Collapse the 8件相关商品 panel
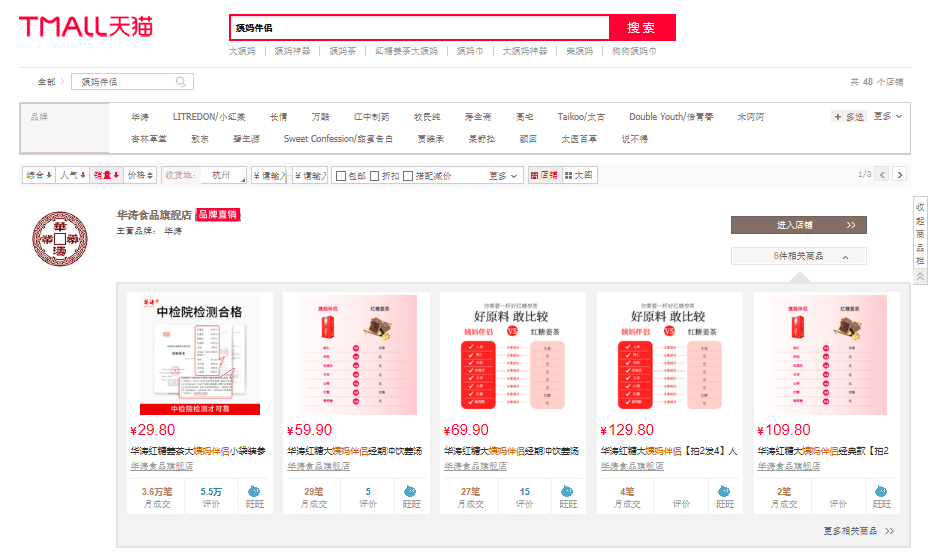 (798, 257)
